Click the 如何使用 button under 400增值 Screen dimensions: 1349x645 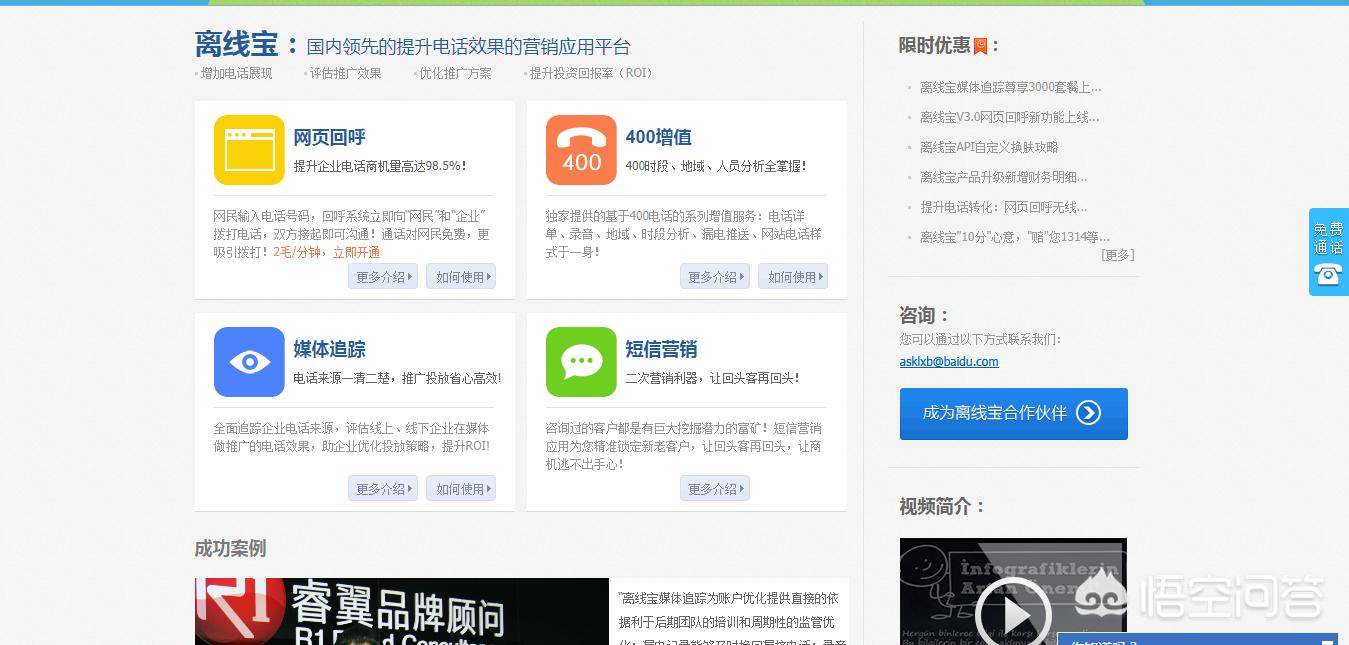click(793, 276)
